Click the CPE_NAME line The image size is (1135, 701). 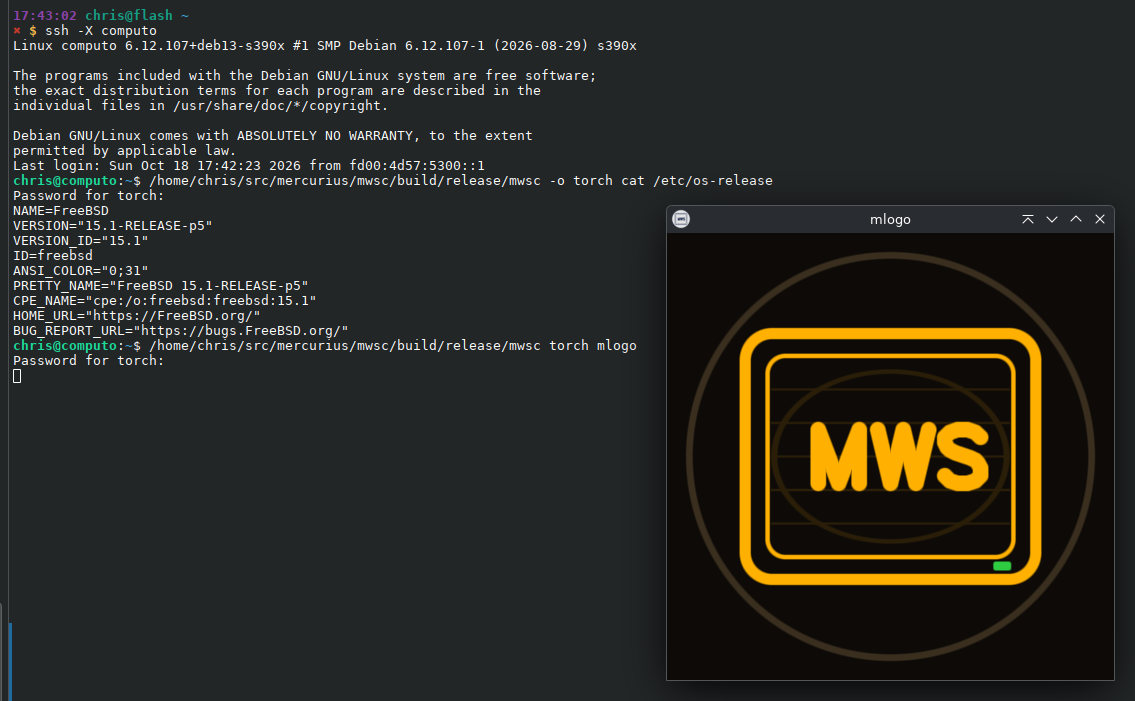point(164,301)
